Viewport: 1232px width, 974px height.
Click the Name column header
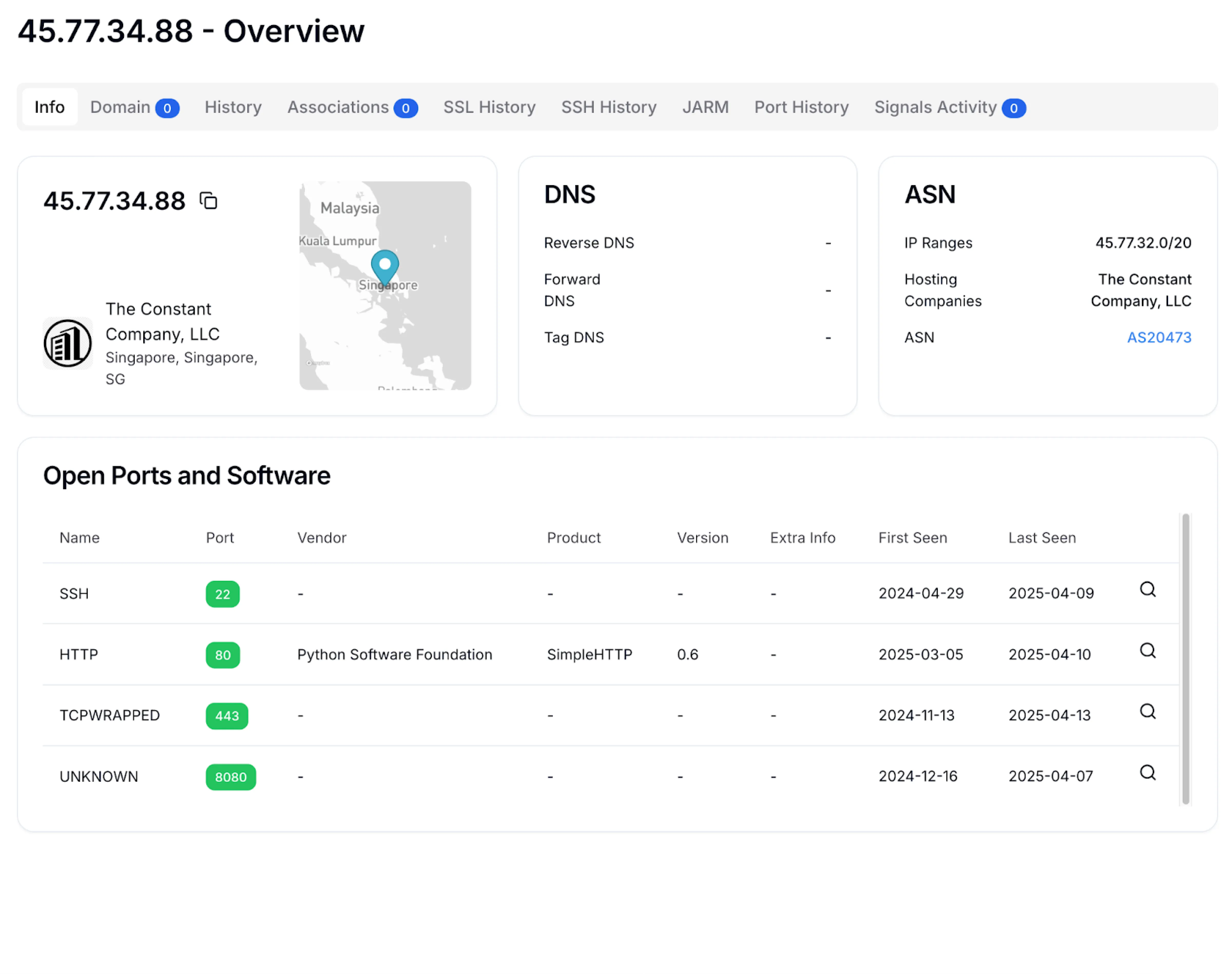[x=79, y=537]
